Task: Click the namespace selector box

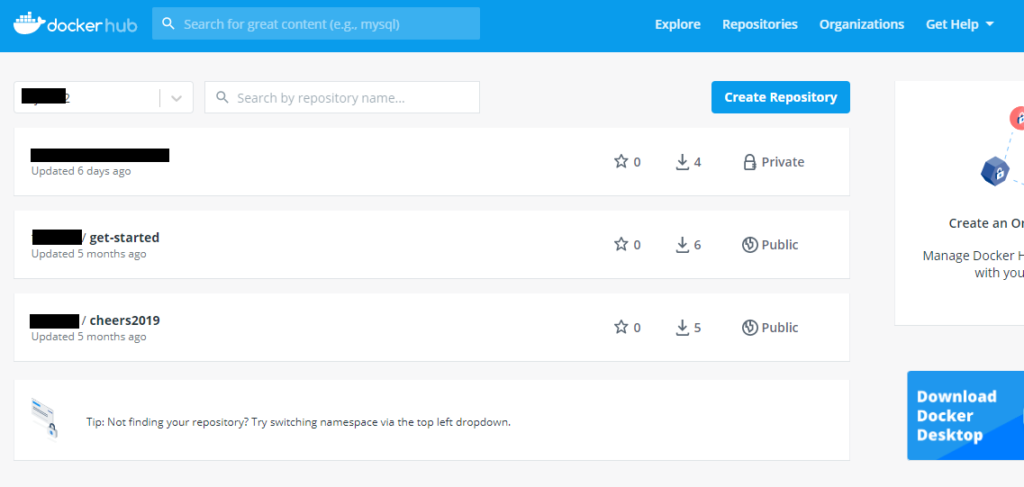Action: 103,97
